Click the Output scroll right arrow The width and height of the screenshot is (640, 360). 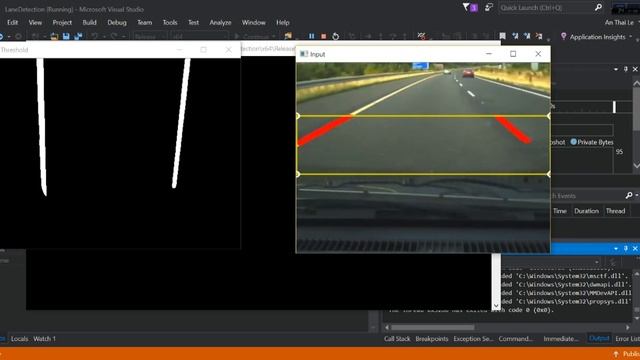(628, 327)
